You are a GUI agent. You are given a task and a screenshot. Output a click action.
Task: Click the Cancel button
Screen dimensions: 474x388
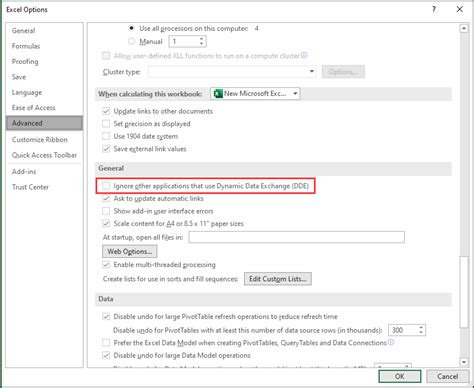pos(447,377)
